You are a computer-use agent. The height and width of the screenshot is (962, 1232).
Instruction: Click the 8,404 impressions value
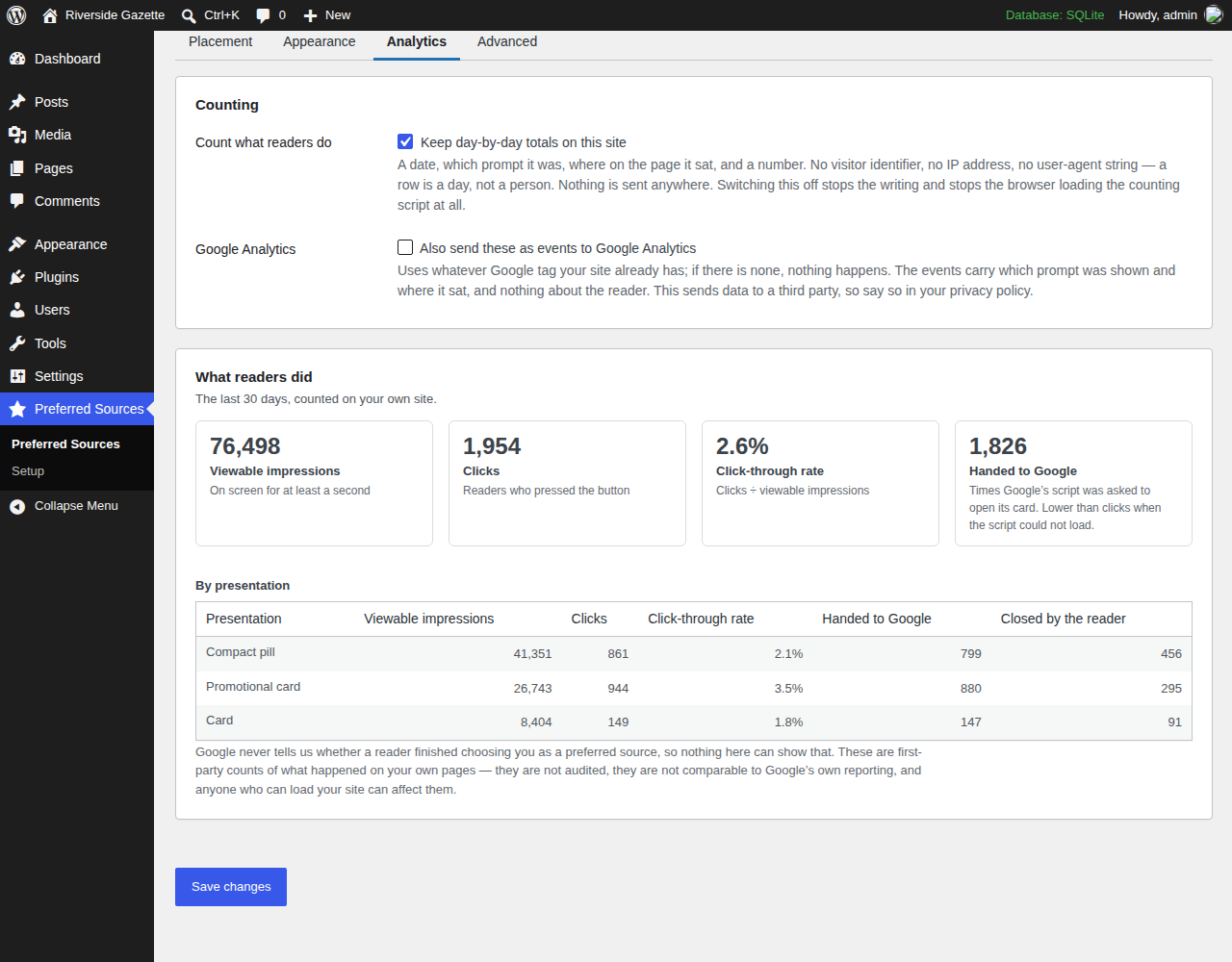coord(536,722)
